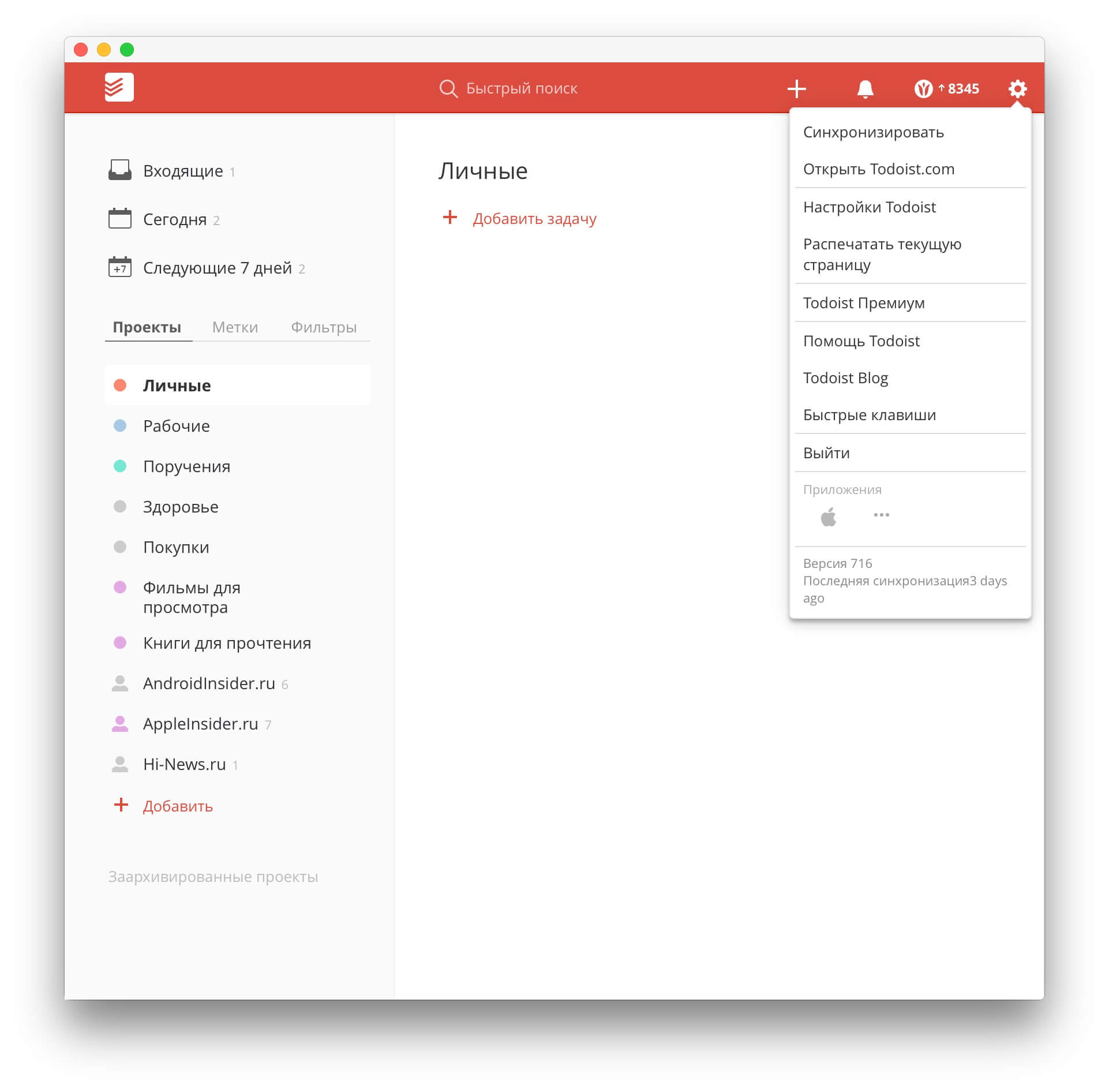Click the Next 7 days calendar icon
The height and width of the screenshot is (1092, 1109).
[120, 267]
